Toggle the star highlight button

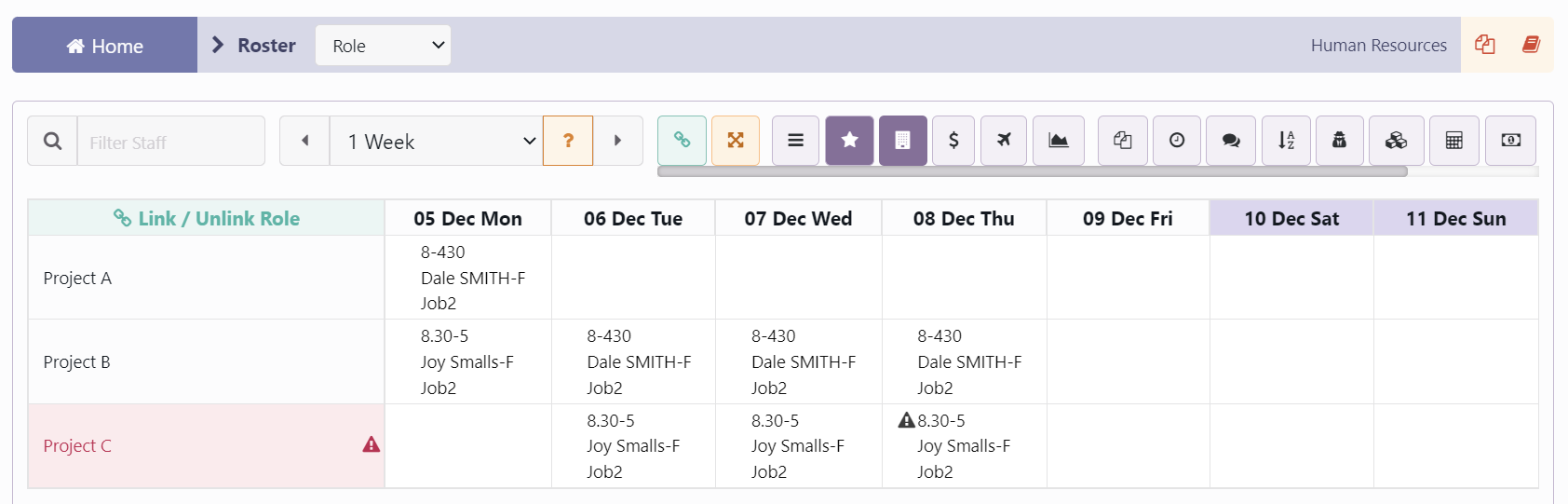click(849, 141)
